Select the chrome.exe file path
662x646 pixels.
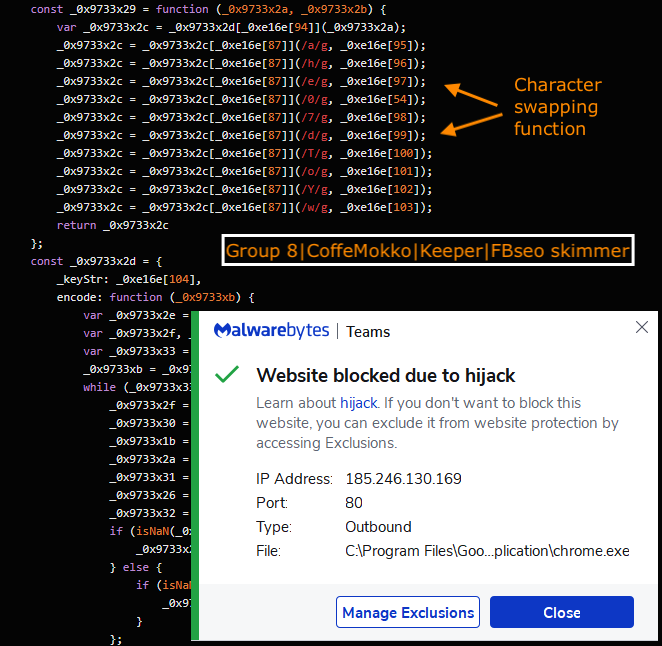[487, 551]
